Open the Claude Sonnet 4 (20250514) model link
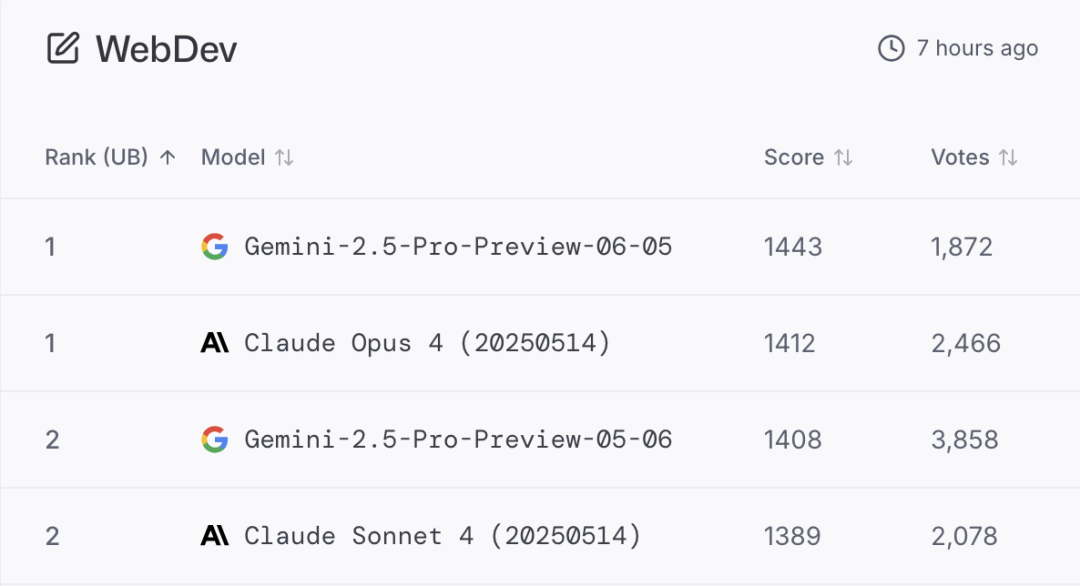 [x=442, y=536]
